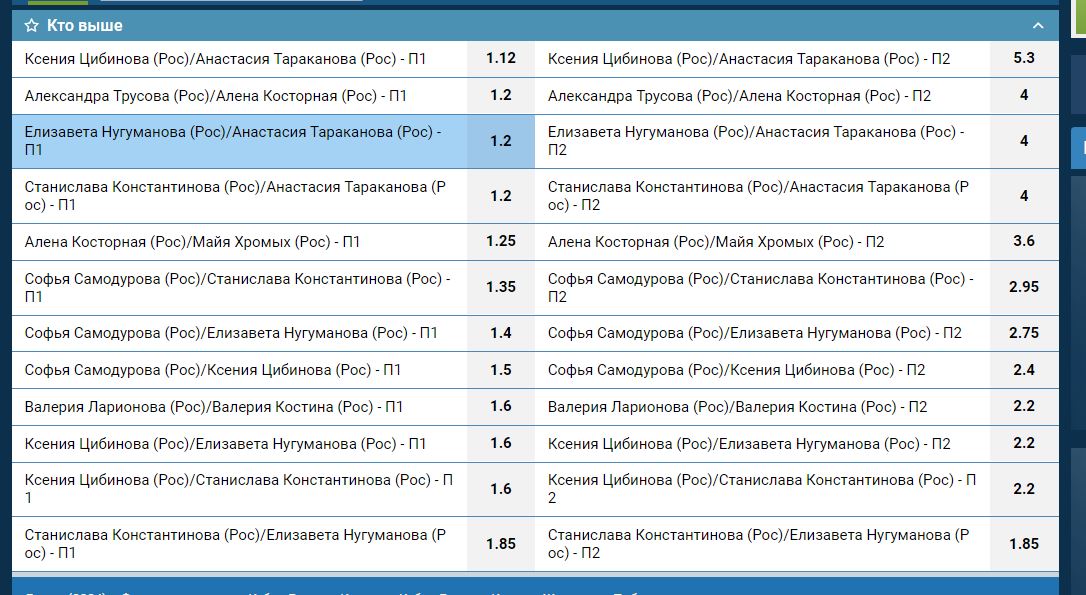Screen dimensions: 1086x595
Task: Choose 2.75 for Самодурова/Нугуманова П2
Action: (1024, 333)
